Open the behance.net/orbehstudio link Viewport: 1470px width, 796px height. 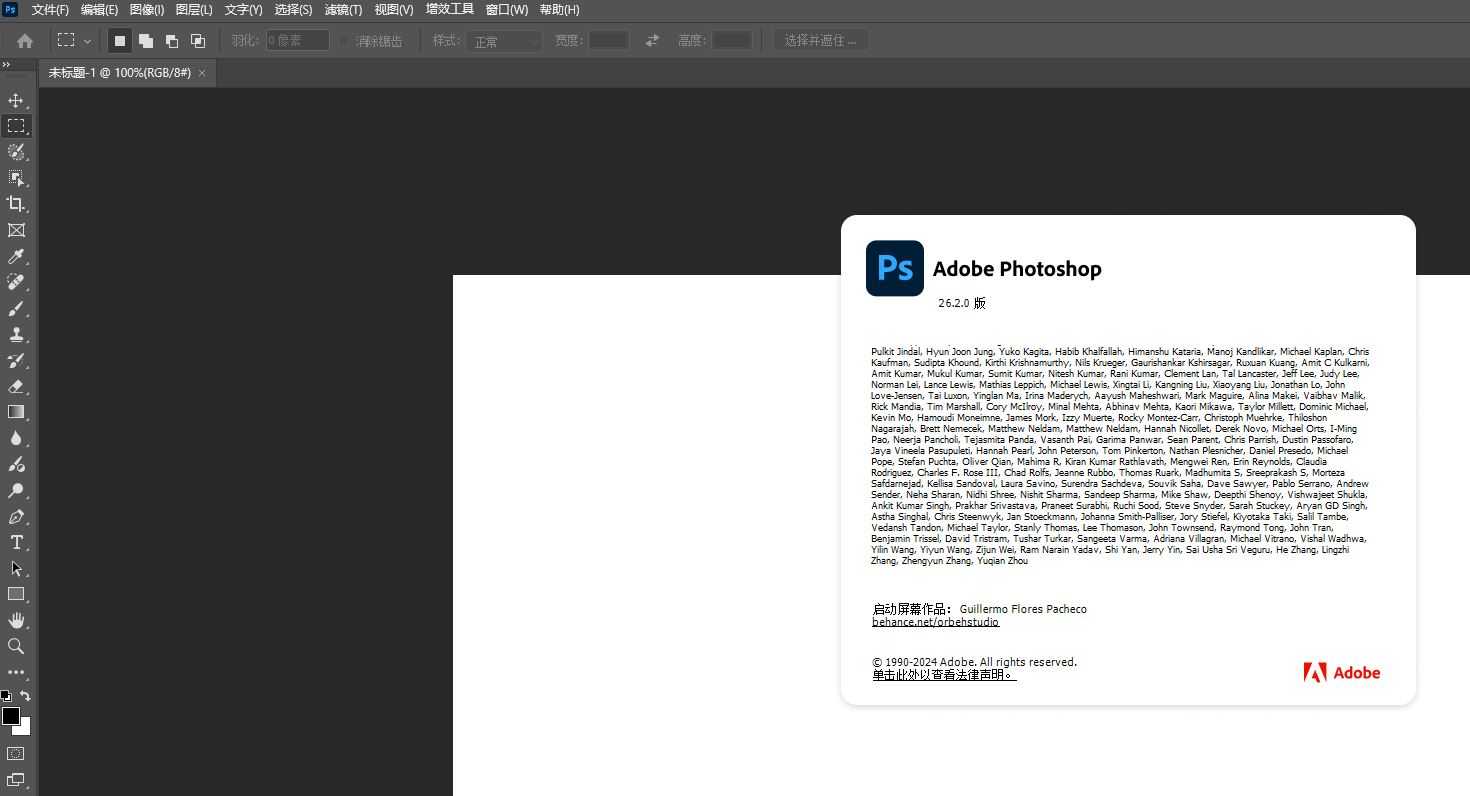935,622
